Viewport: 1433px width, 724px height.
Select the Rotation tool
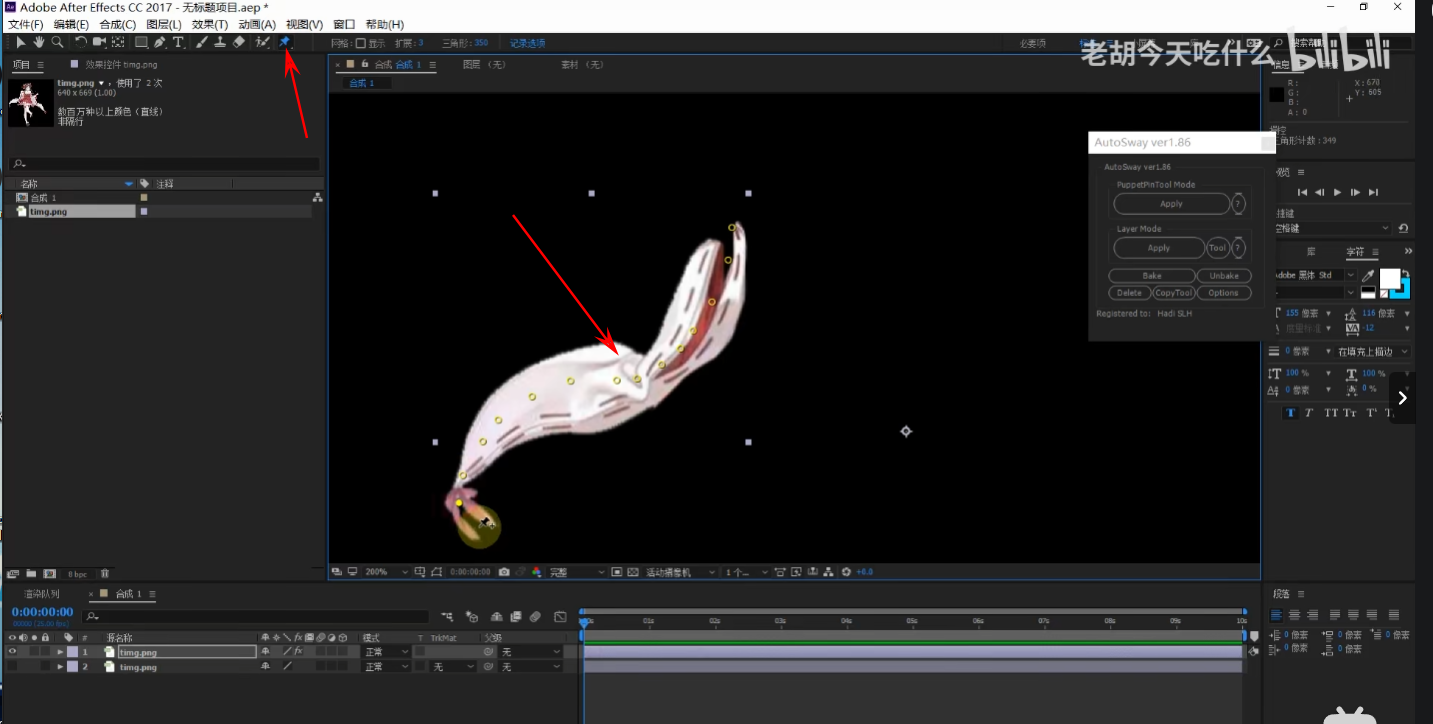[x=81, y=42]
